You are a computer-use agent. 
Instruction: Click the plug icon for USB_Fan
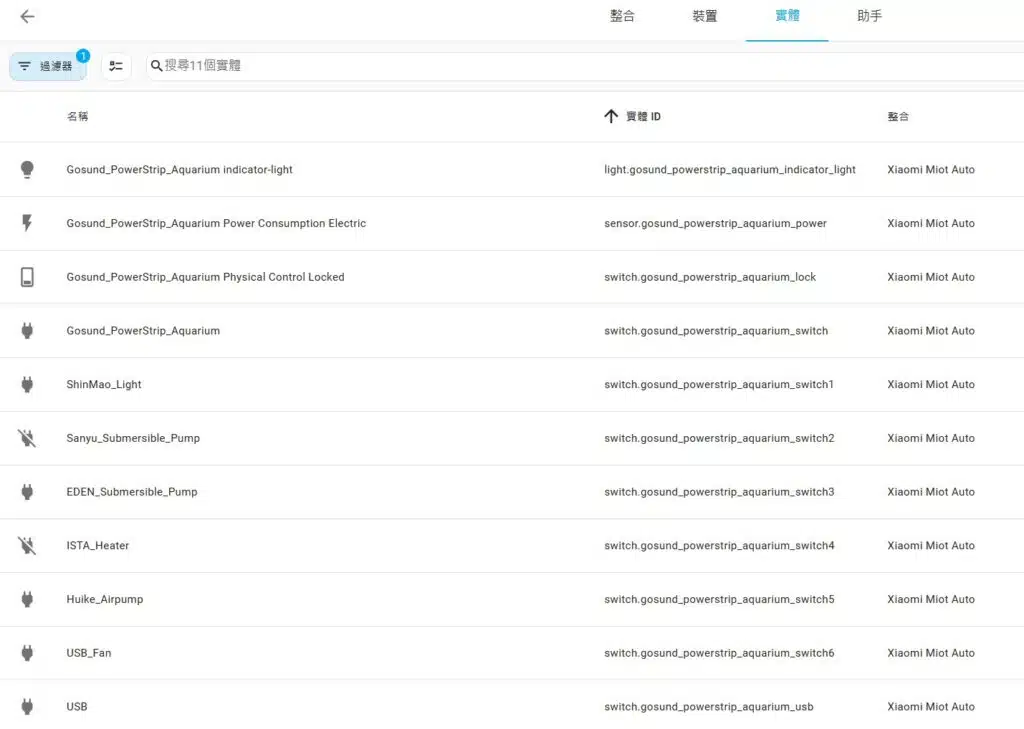(27, 653)
